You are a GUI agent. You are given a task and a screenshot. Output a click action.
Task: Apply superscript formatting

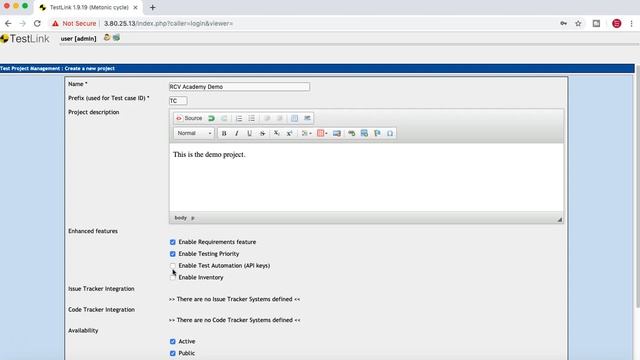289,133
